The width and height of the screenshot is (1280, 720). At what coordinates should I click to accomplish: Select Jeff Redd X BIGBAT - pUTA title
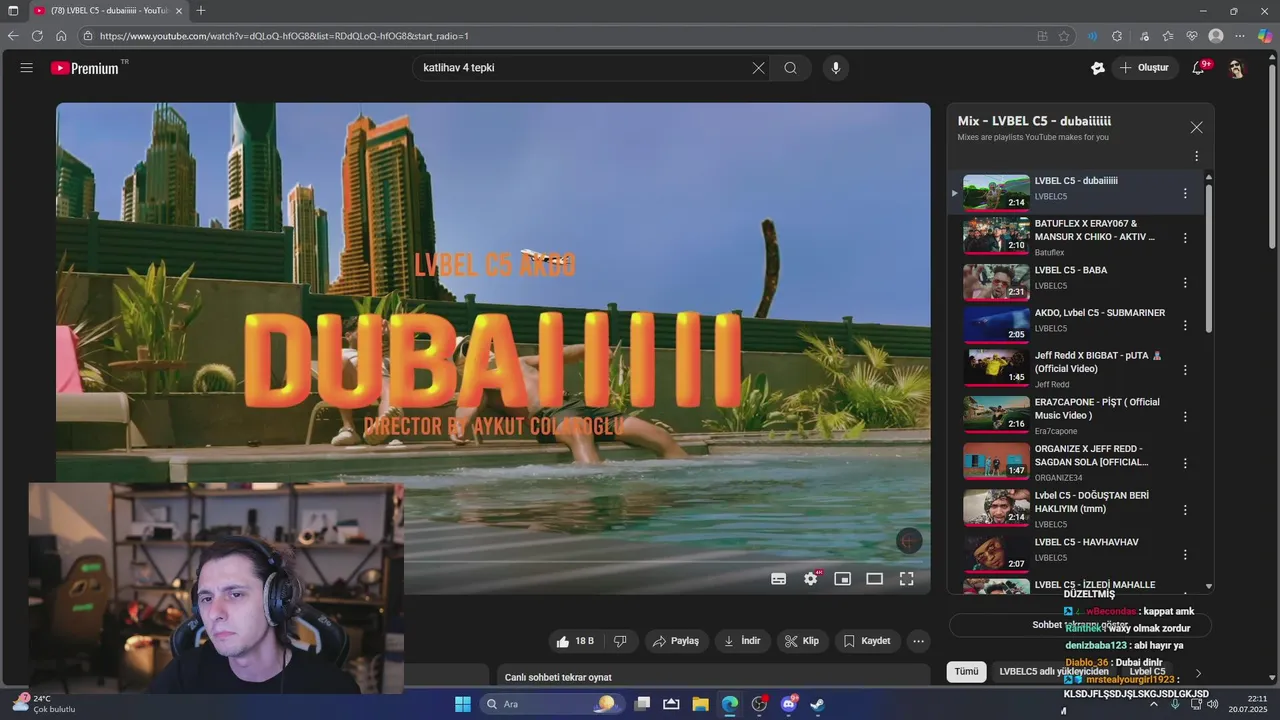click(1098, 362)
